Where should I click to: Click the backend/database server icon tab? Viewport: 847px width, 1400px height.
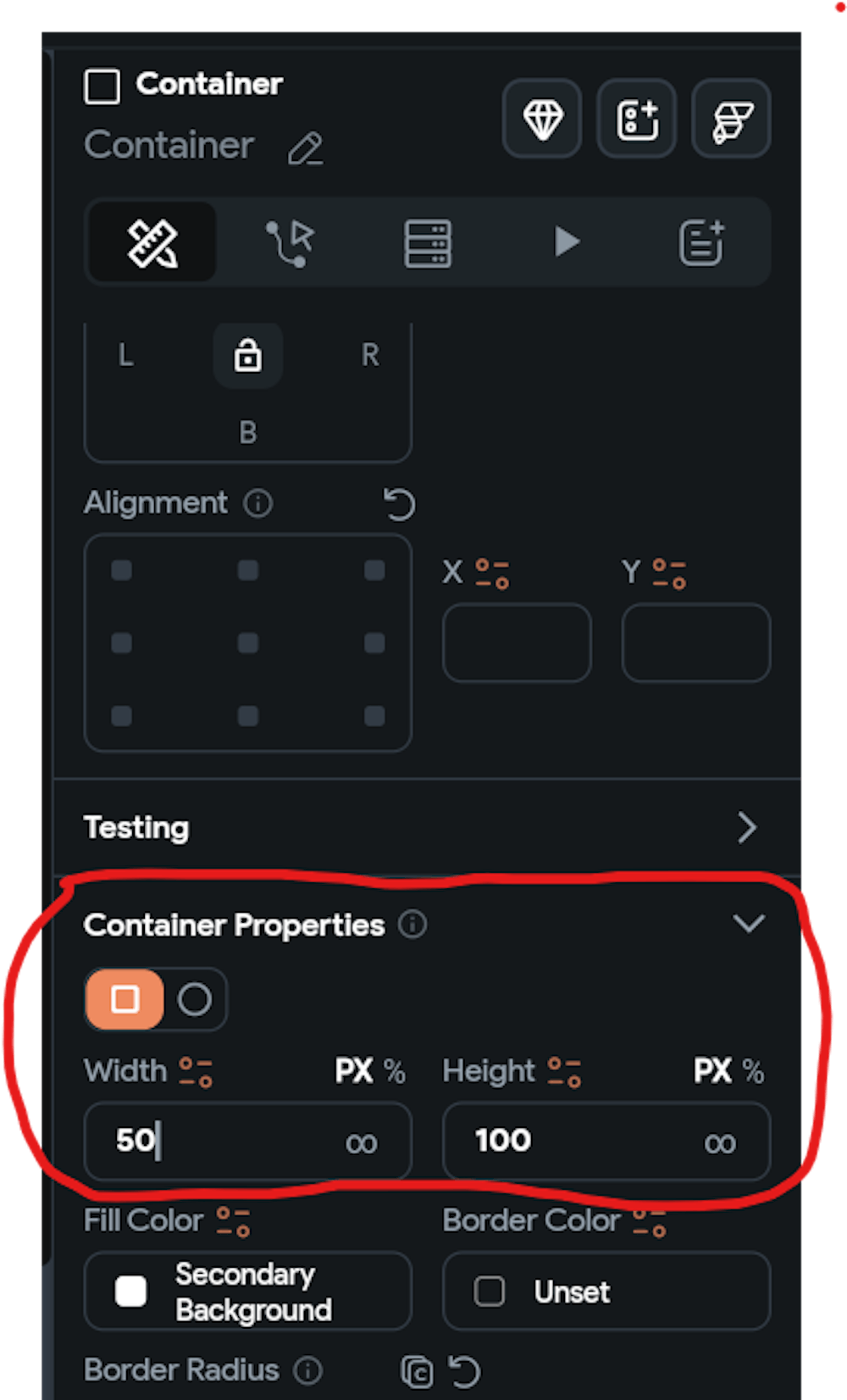pos(429,242)
